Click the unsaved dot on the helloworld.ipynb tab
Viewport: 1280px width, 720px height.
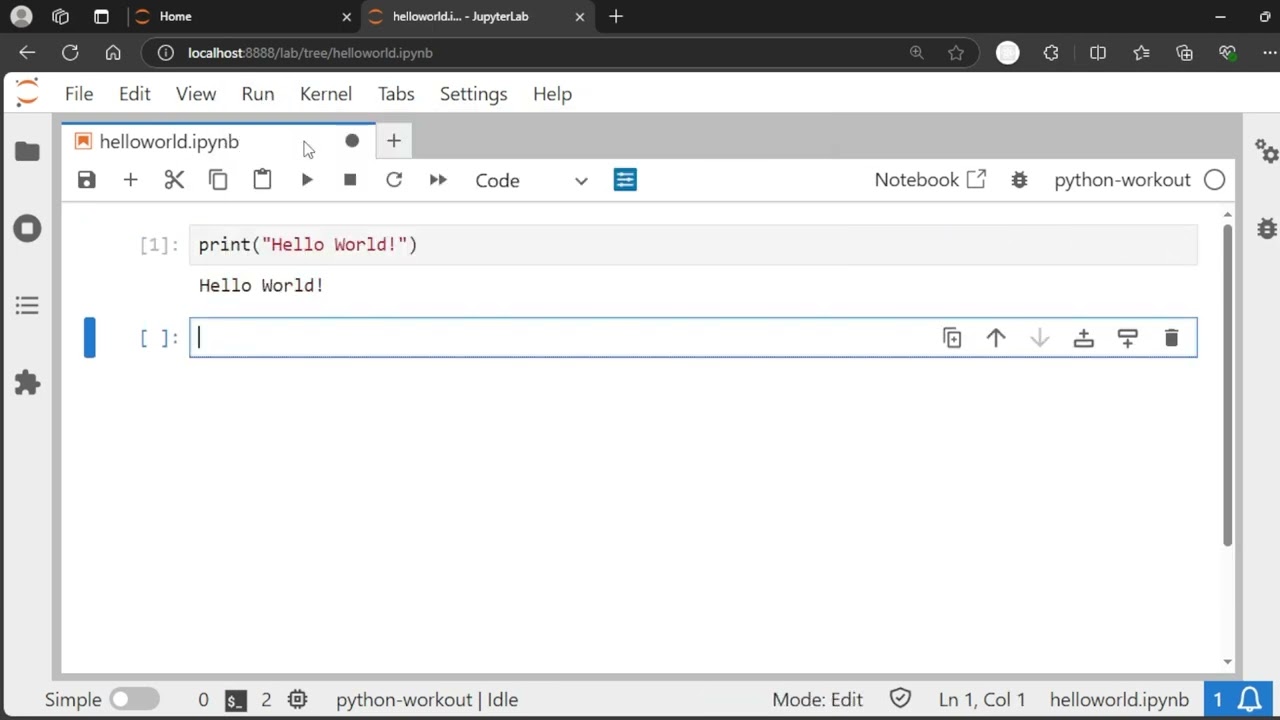[x=352, y=141]
